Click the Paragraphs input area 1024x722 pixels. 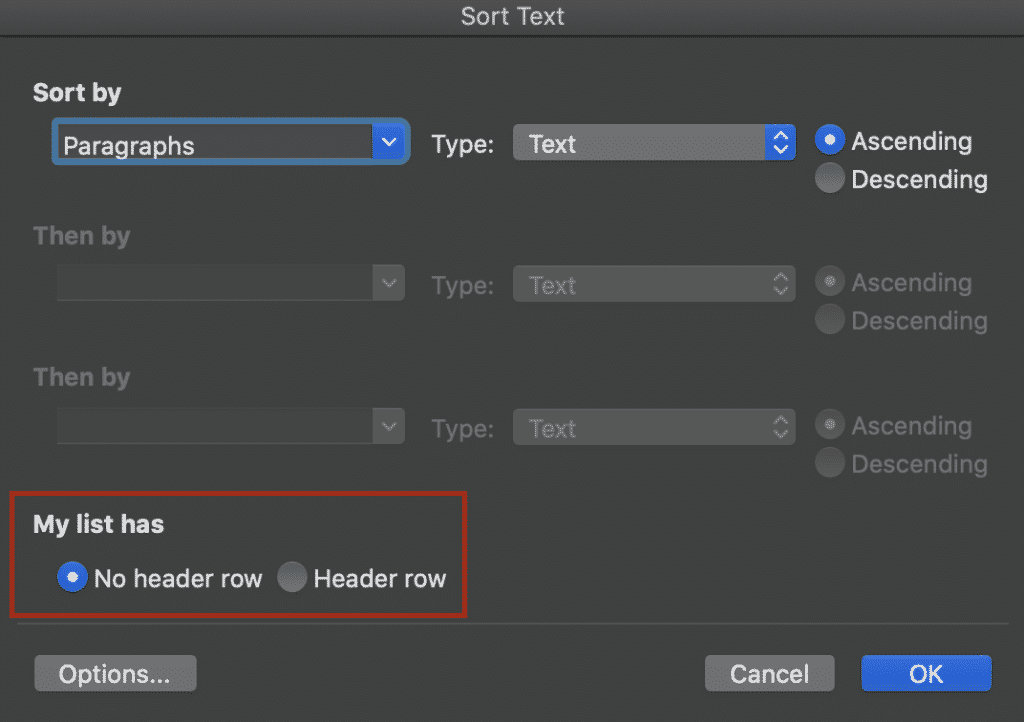point(200,145)
